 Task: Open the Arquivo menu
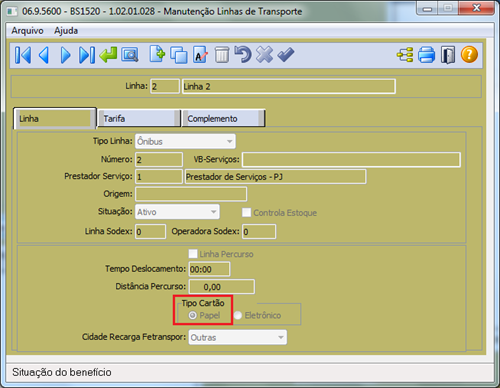click(27, 31)
